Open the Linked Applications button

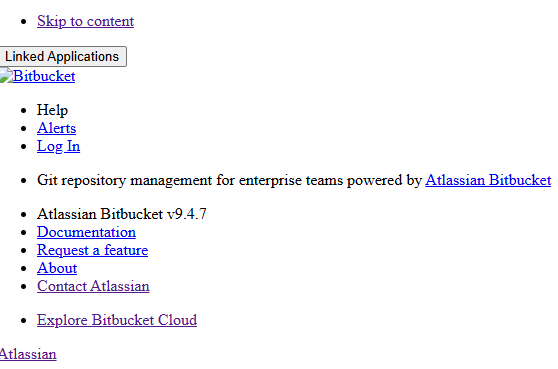pyautogui.click(x=63, y=56)
